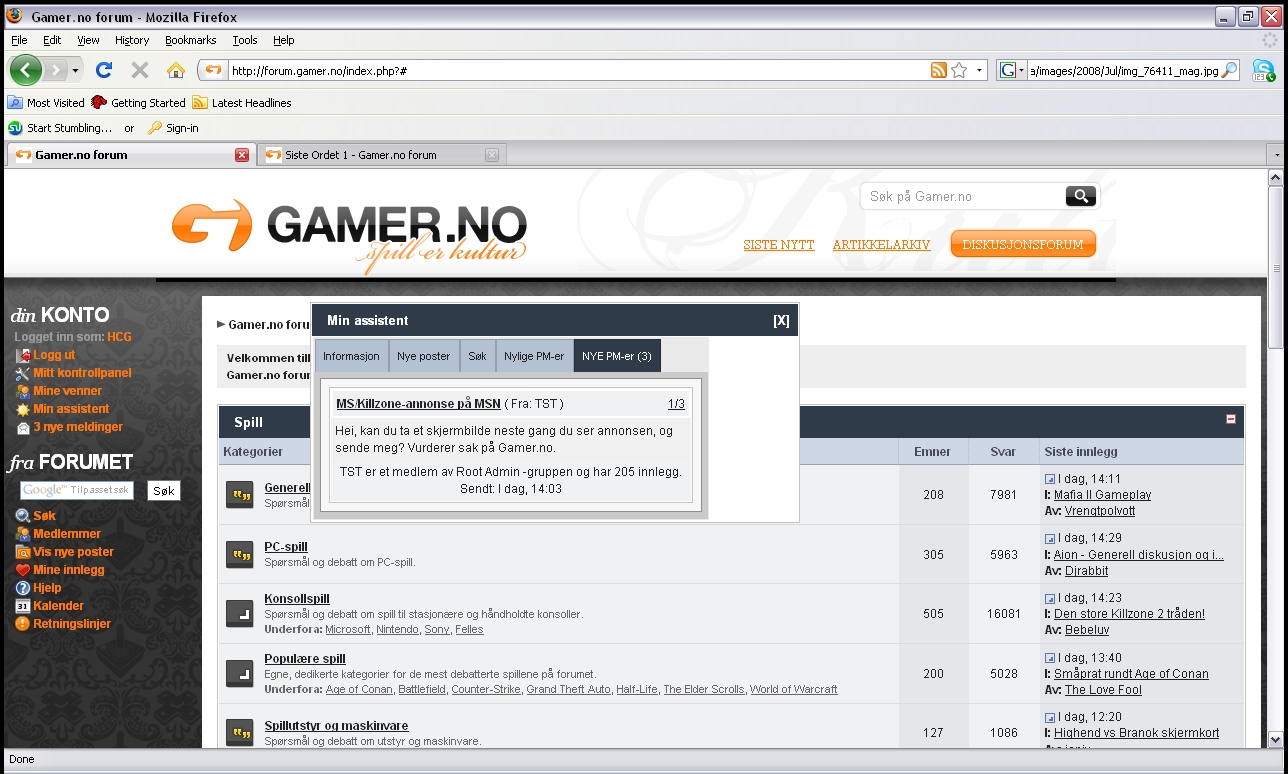The height and width of the screenshot is (774, 1288).
Task: Click the PC-spill forum category icon
Action: coord(239,555)
